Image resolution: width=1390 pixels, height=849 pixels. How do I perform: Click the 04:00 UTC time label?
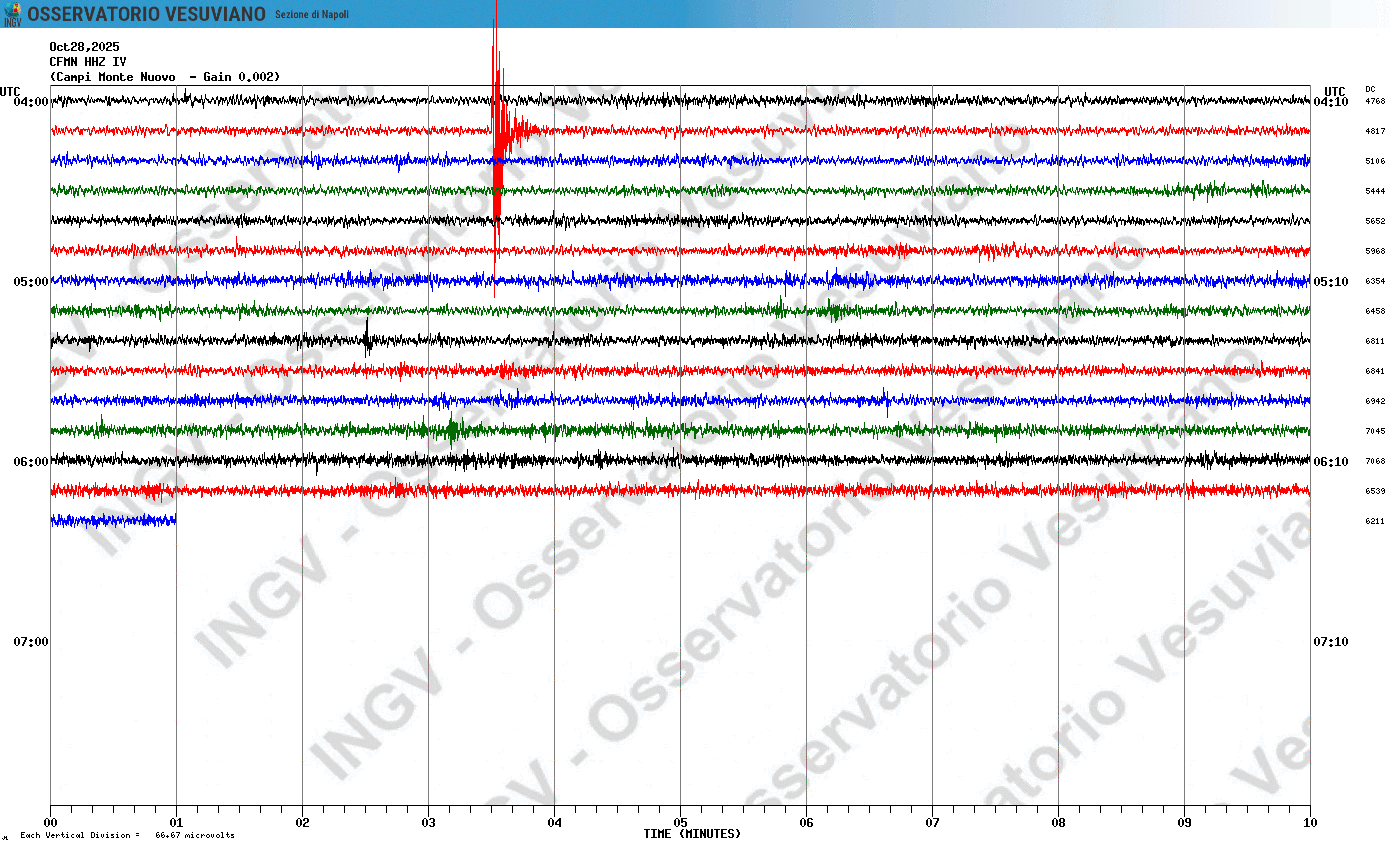click(x=31, y=101)
